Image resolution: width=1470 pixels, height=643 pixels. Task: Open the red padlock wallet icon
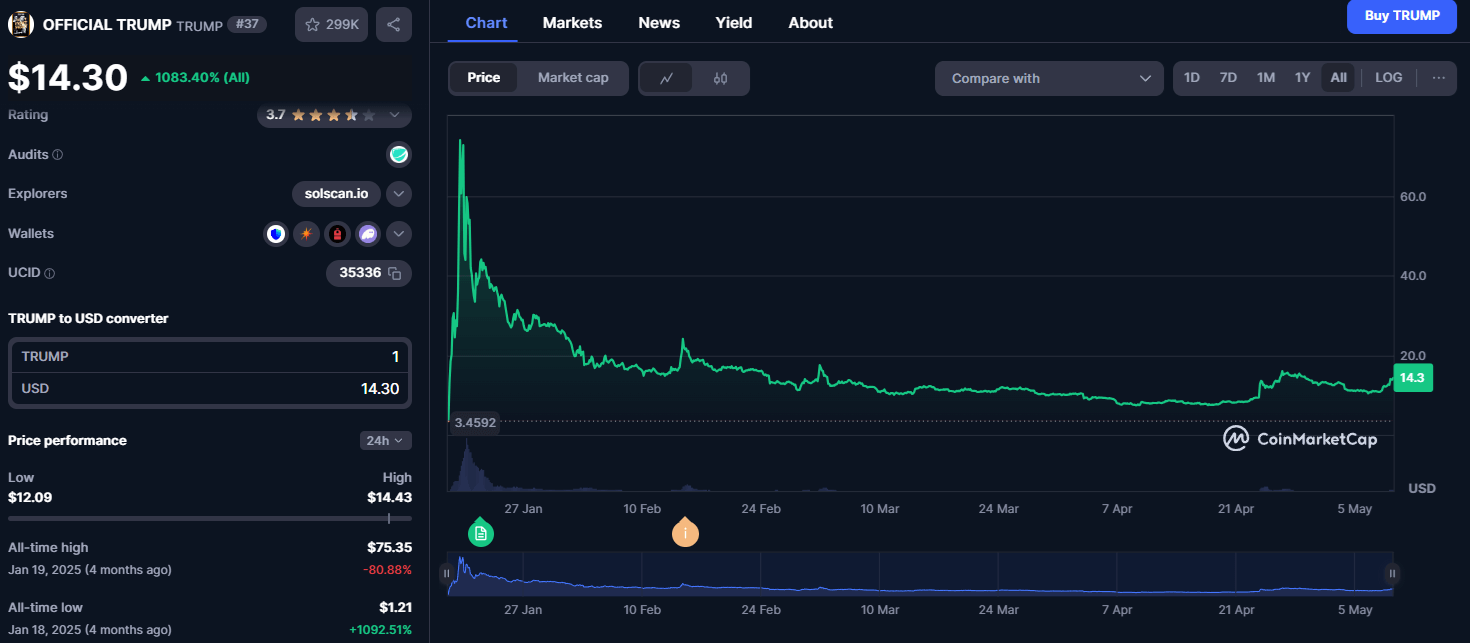click(338, 234)
